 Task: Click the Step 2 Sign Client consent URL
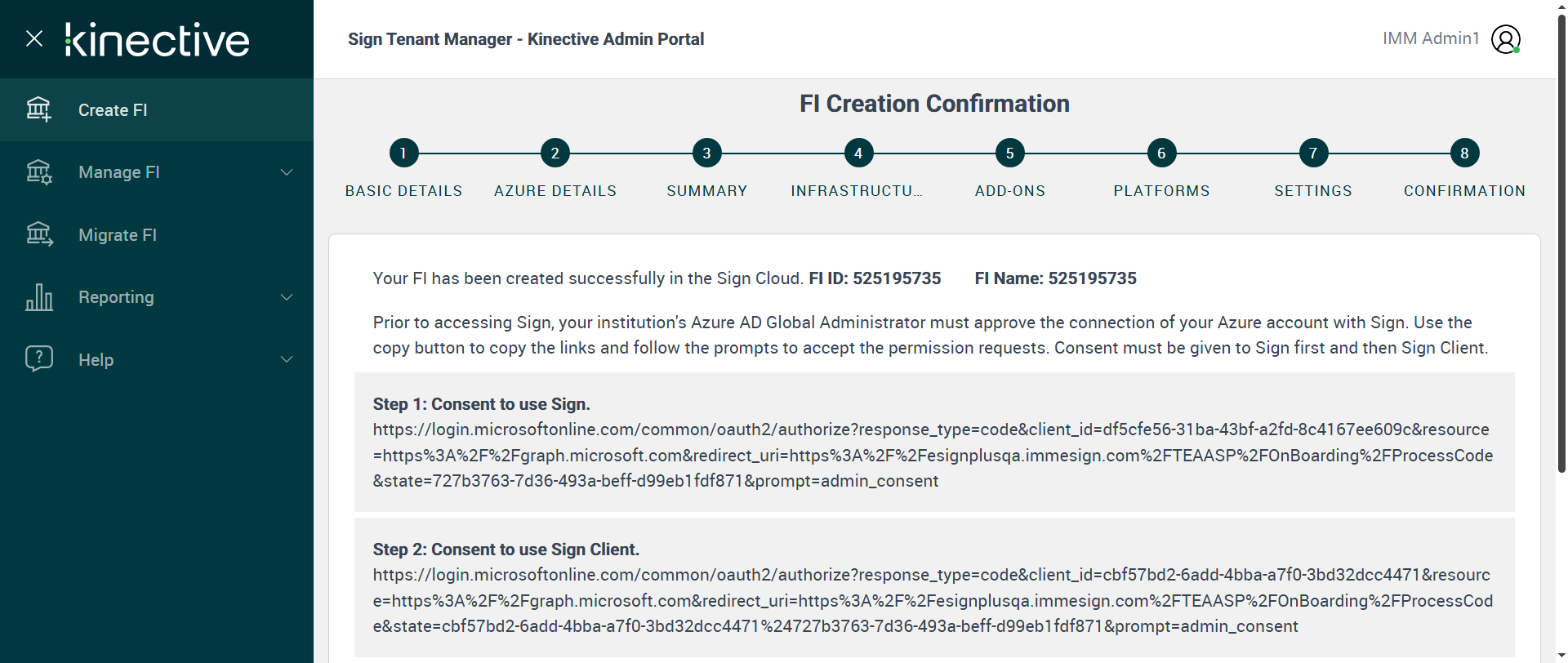point(933,601)
